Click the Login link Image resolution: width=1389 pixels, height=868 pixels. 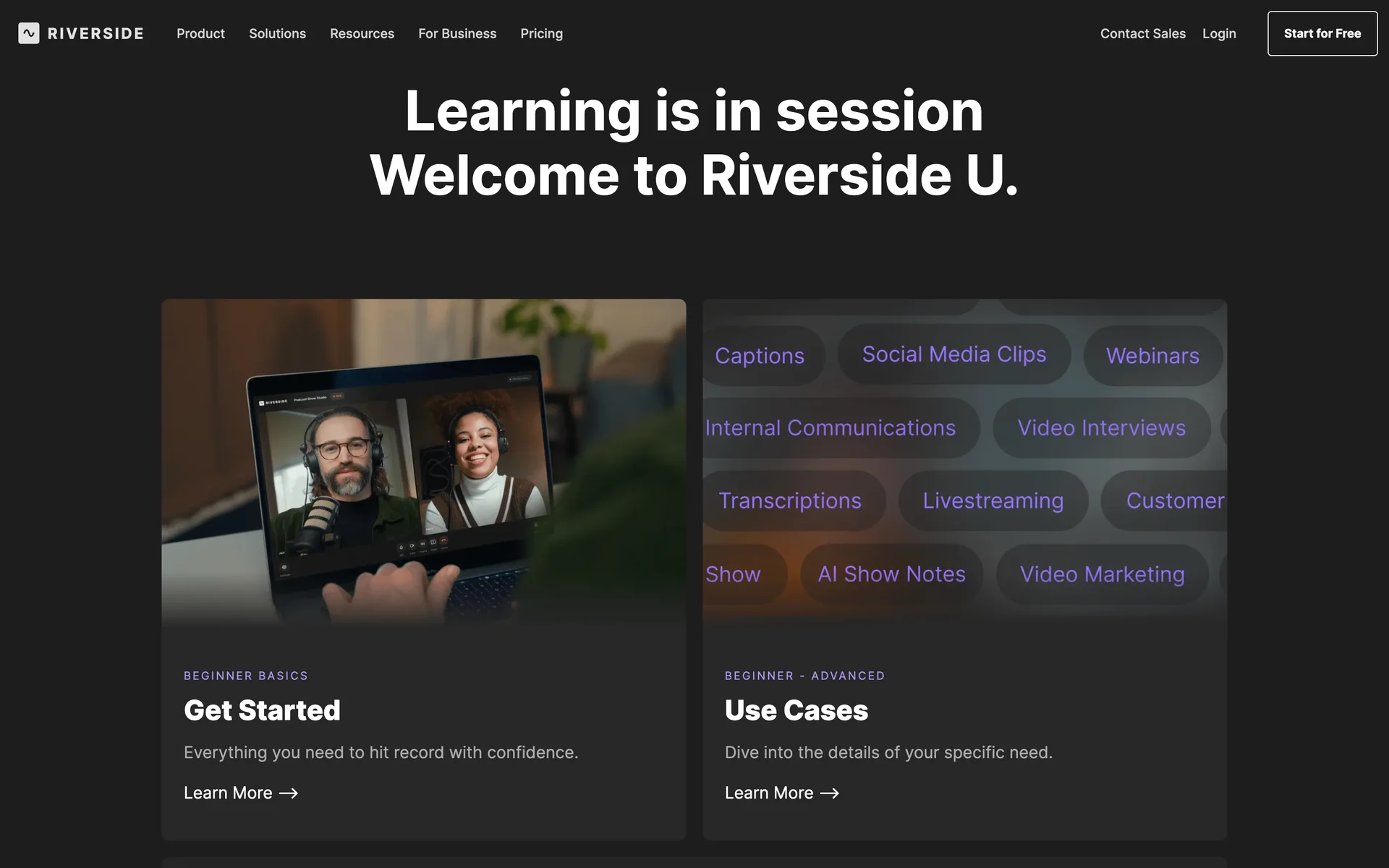click(x=1219, y=33)
